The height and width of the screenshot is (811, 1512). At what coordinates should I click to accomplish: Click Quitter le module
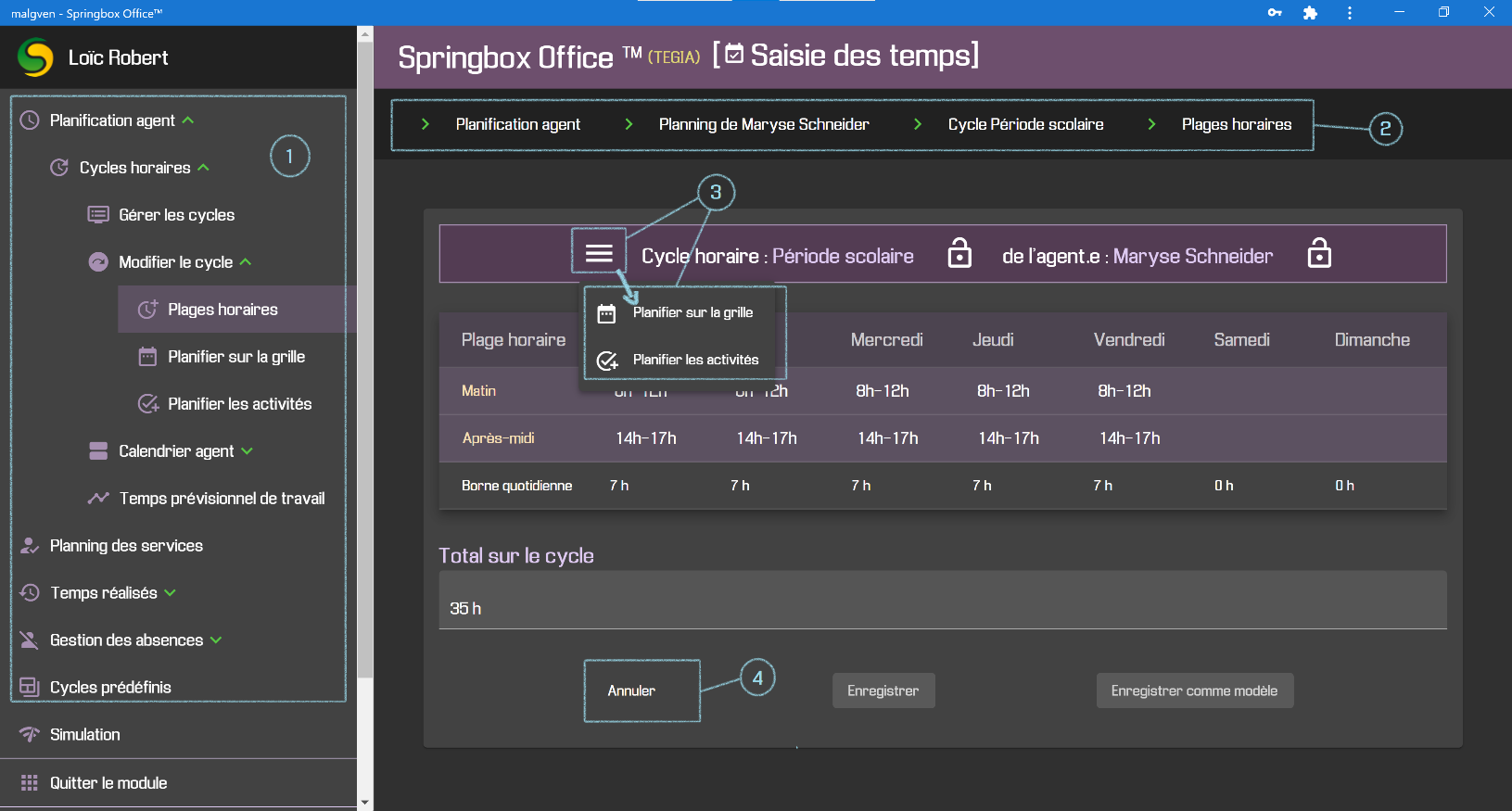pos(108,783)
